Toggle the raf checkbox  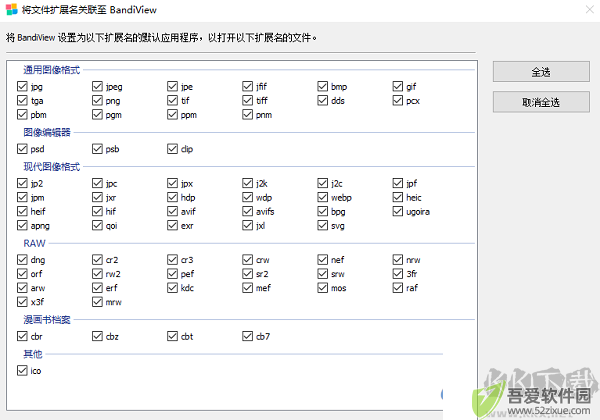(x=398, y=288)
